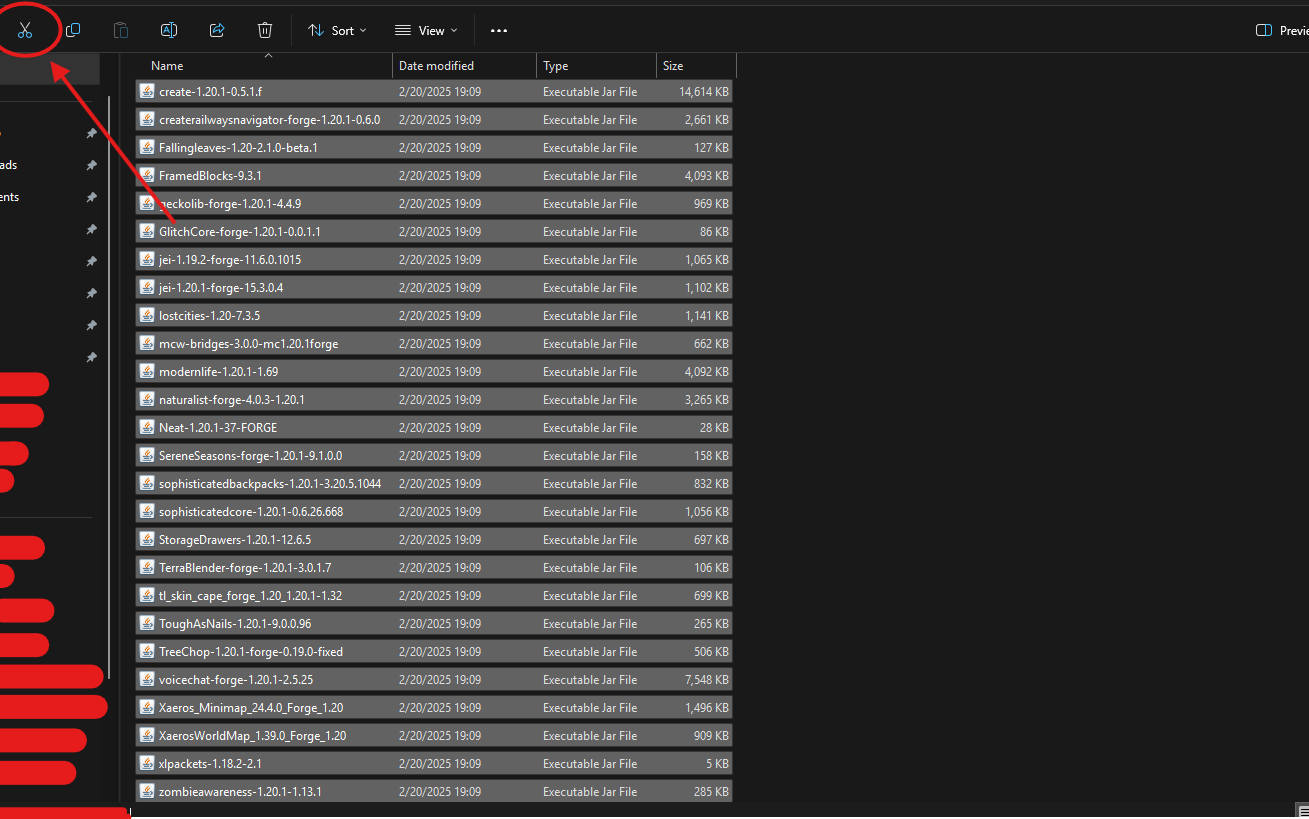Image resolution: width=1309 pixels, height=819 pixels.
Task: Click the Share icon in the toolbar
Action: tap(217, 30)
